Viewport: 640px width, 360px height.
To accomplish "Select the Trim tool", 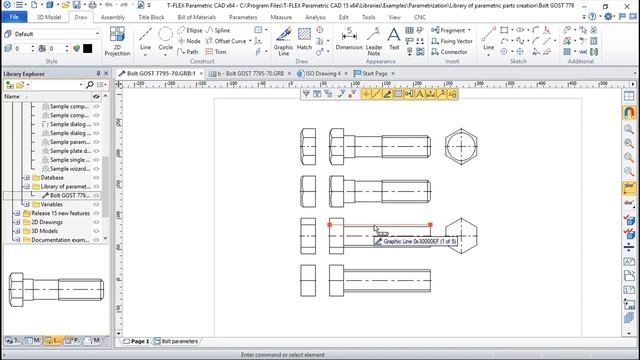I will coord(216,52).
